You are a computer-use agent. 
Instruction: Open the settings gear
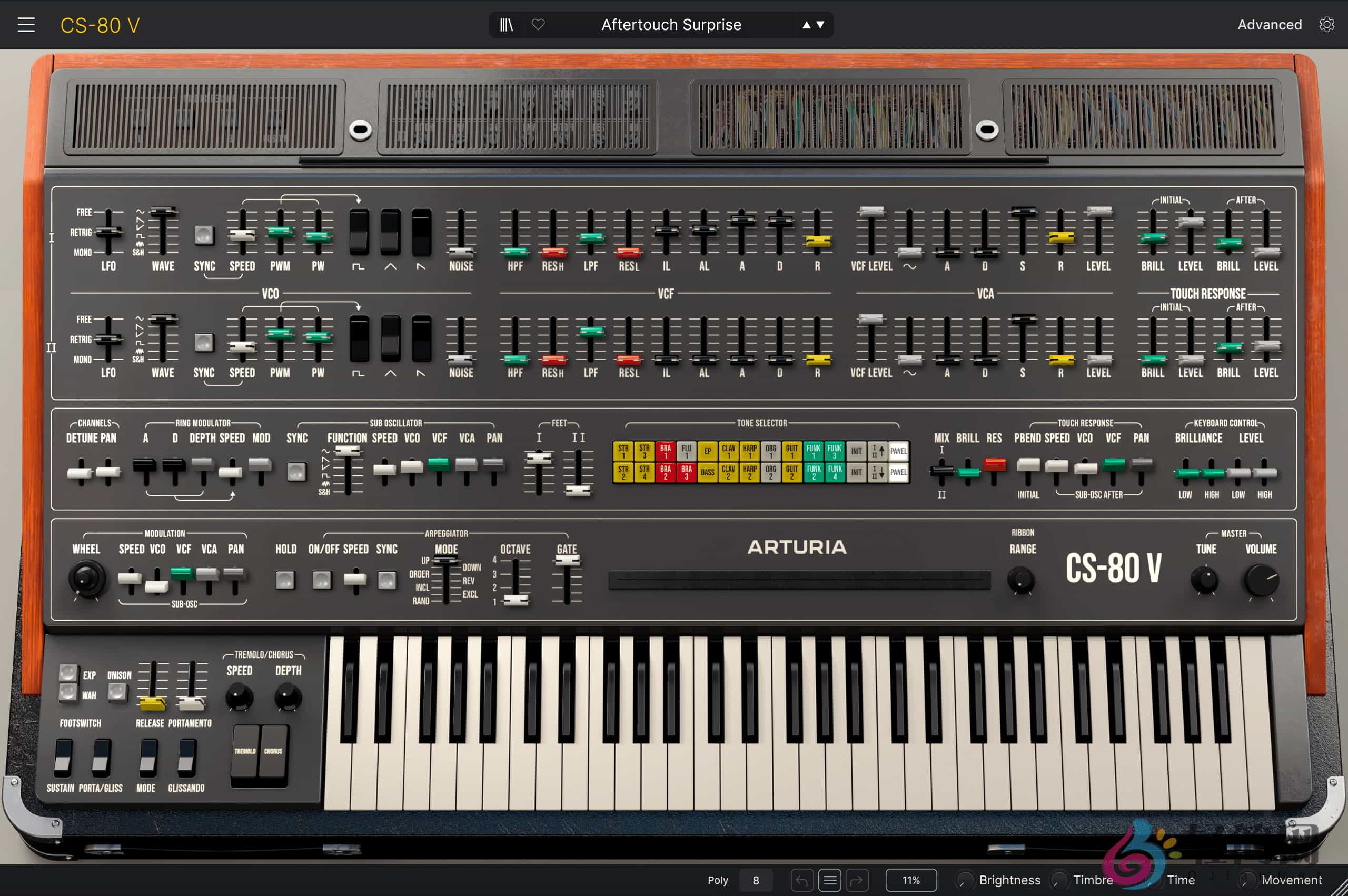pyautogui.click(x=1327, y=24)
